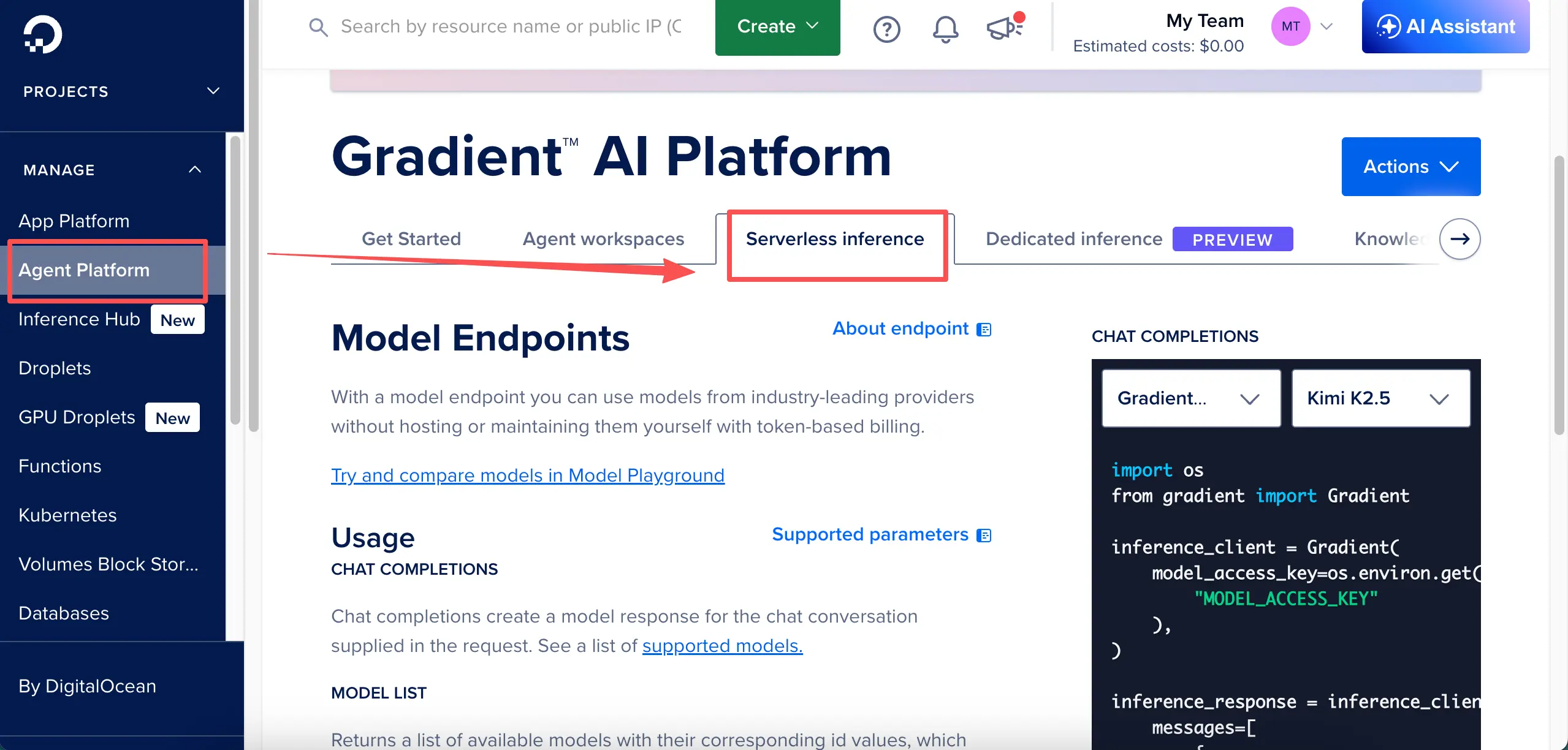The height and width of the screenshot is (750, 1568).
Task: Switch to the Dedicated inference tab
Action: point(1073,239)
